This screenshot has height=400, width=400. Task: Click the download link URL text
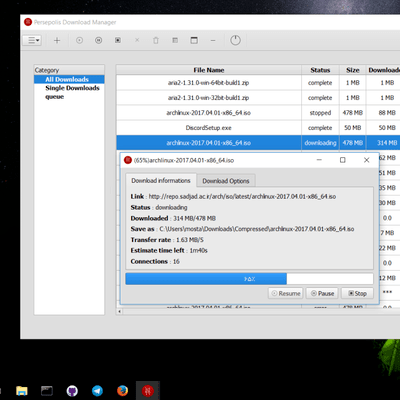[x=242, y=196]
